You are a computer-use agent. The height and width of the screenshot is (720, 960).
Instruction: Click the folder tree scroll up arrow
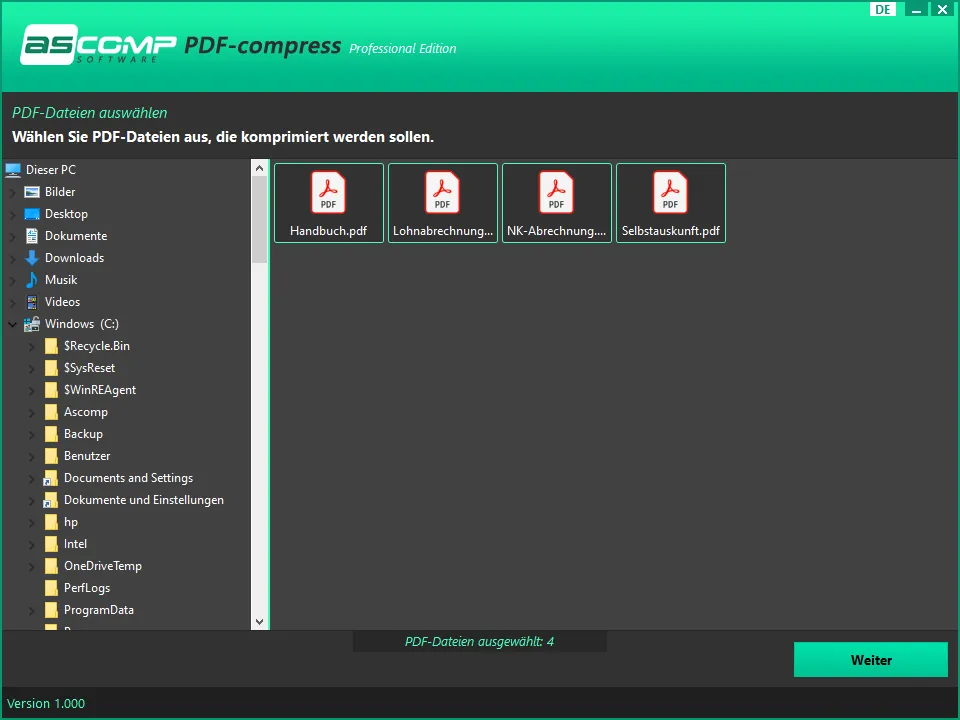pyautogui.click(x=260, y=168)
